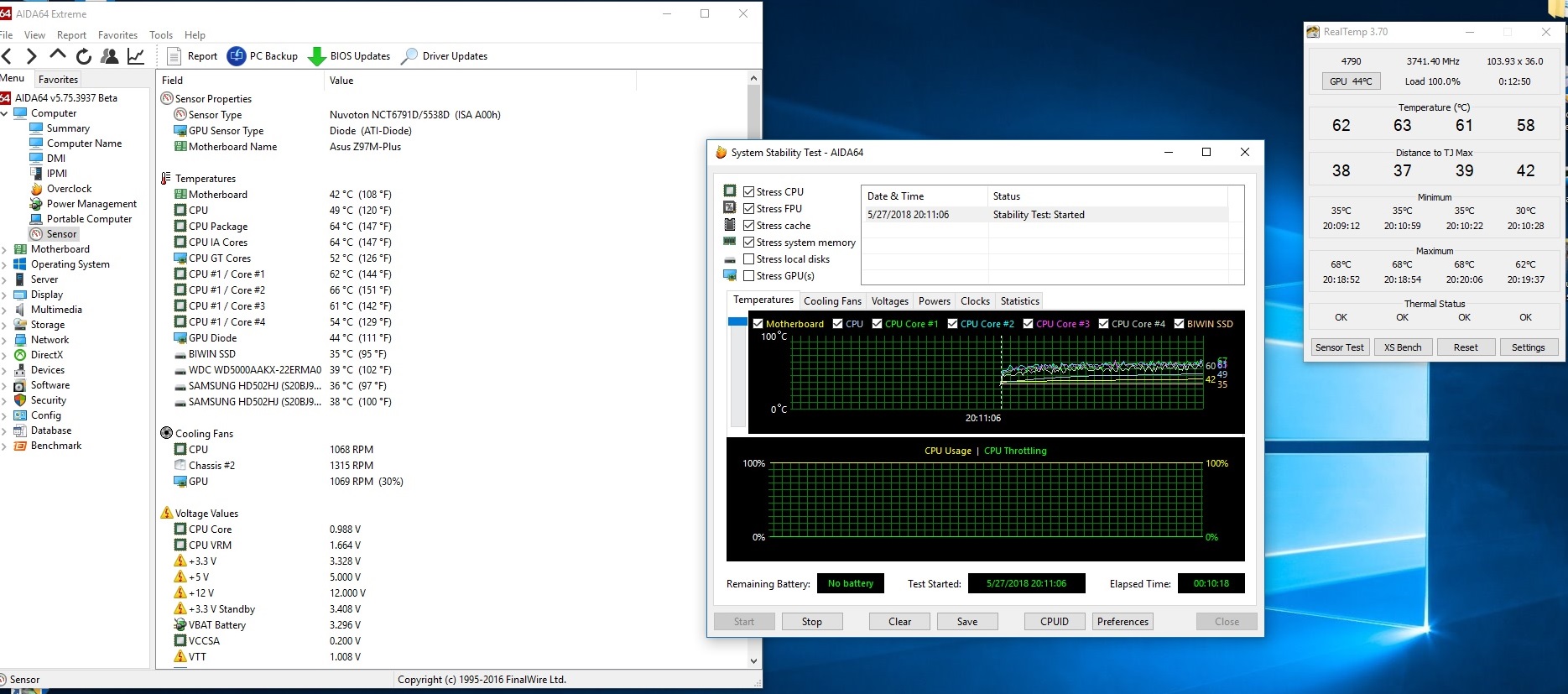Click the user manage toolbar icon
The width and height of the screenshot is (1568, 694).
click(x=109, y=56)
